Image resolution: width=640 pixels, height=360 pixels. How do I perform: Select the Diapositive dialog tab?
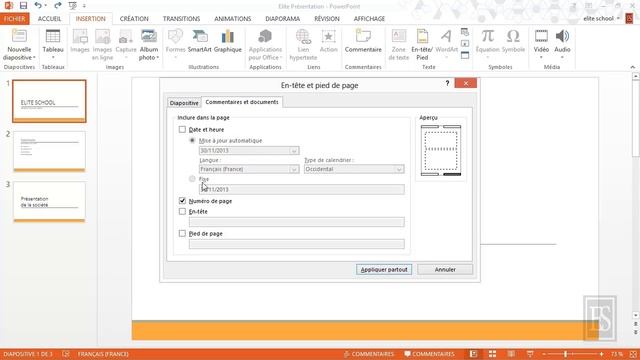184,103
